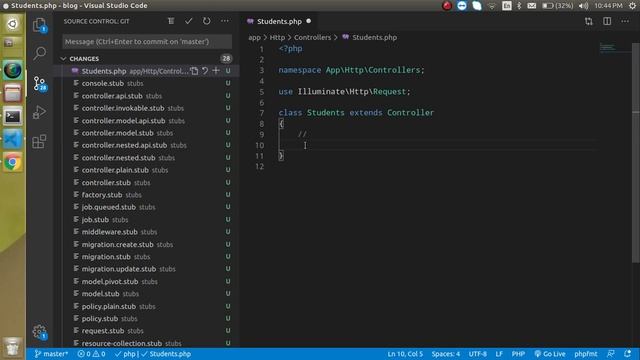Screen dimensions: 640x360
Task: Stage changes for Students.php
Action: (216, 71)
